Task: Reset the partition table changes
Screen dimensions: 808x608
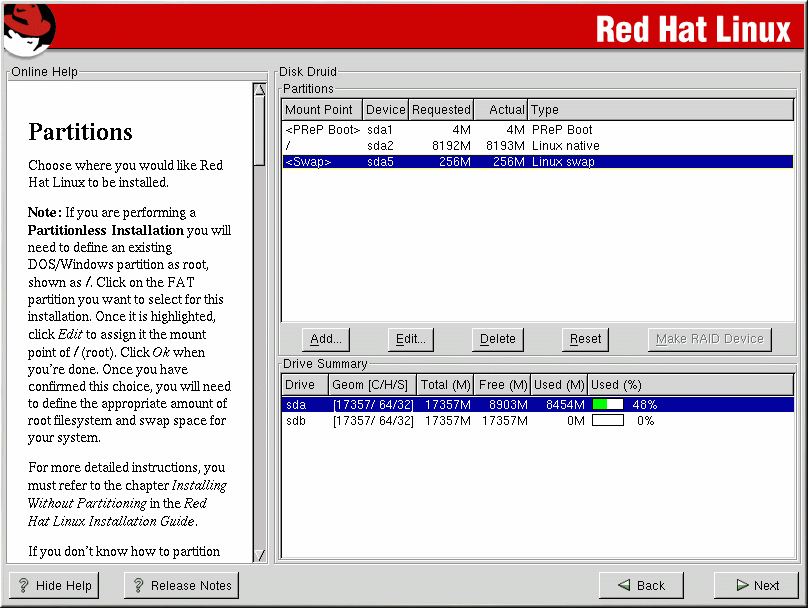Action: pos(585,339)
